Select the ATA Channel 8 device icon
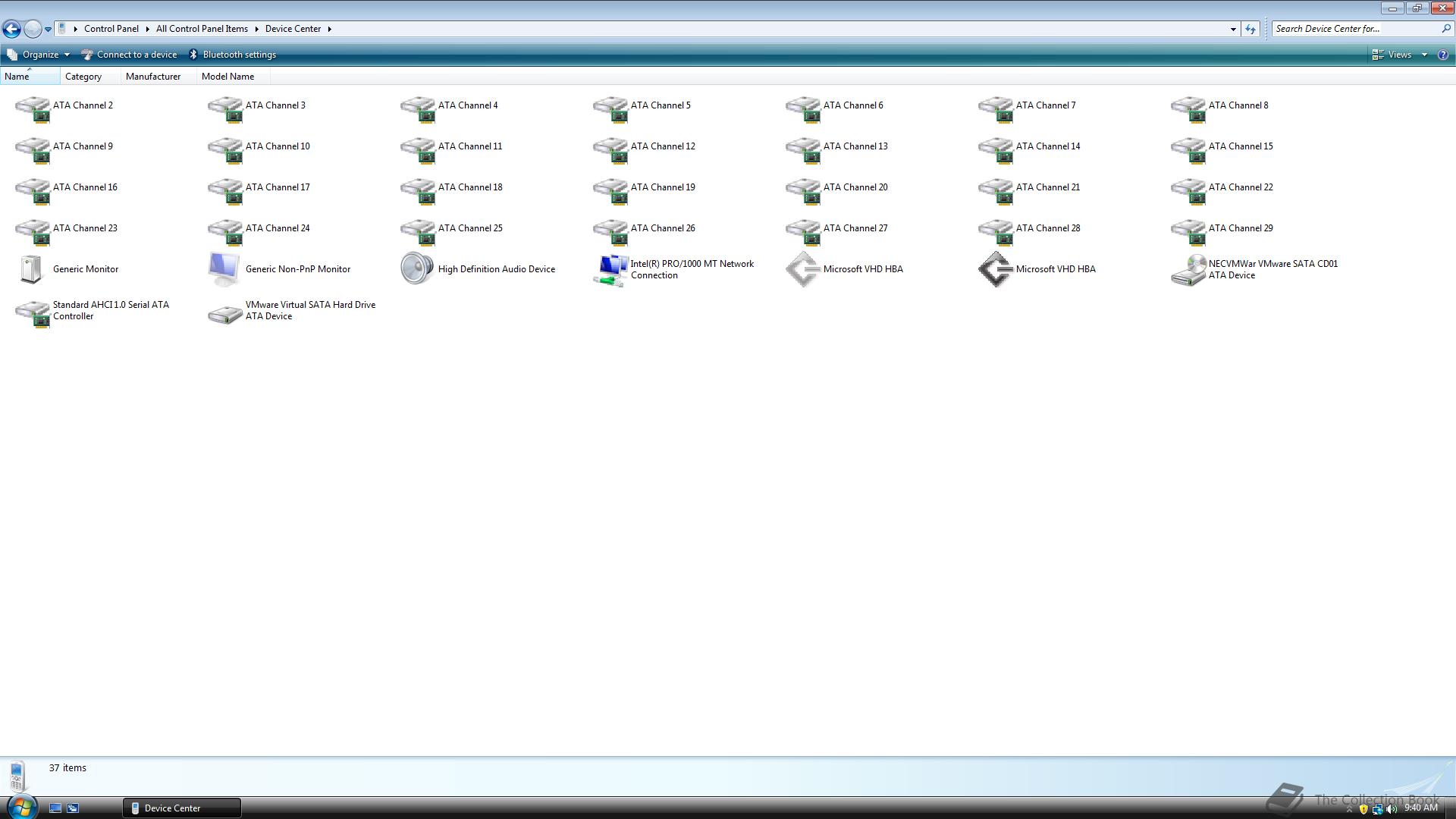The image size is (1456, 819). [x=1188, y=108]
